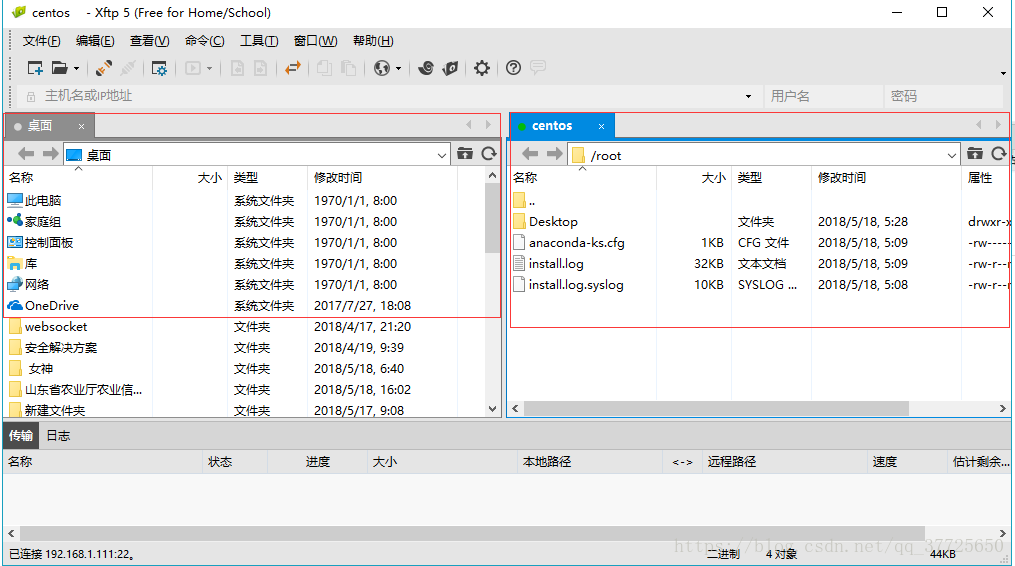Open the 查看(V) menu
The height and width of the screenshot is (566, 1015).
click(150, 41)
